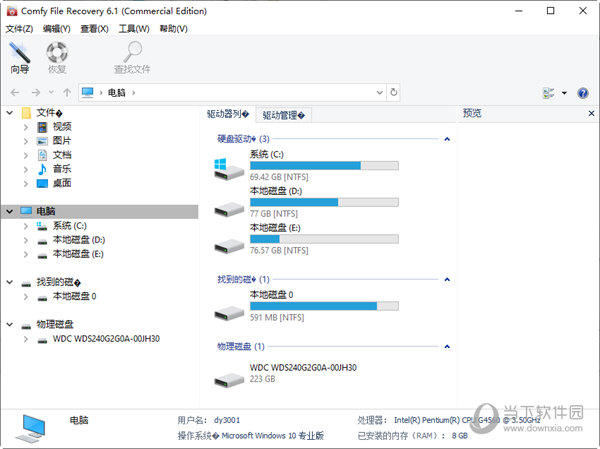Viewport: 600px width, 449px height.
Task: Click the Find File (查找文件) magnifier icon
Action: tap(132, 53)
